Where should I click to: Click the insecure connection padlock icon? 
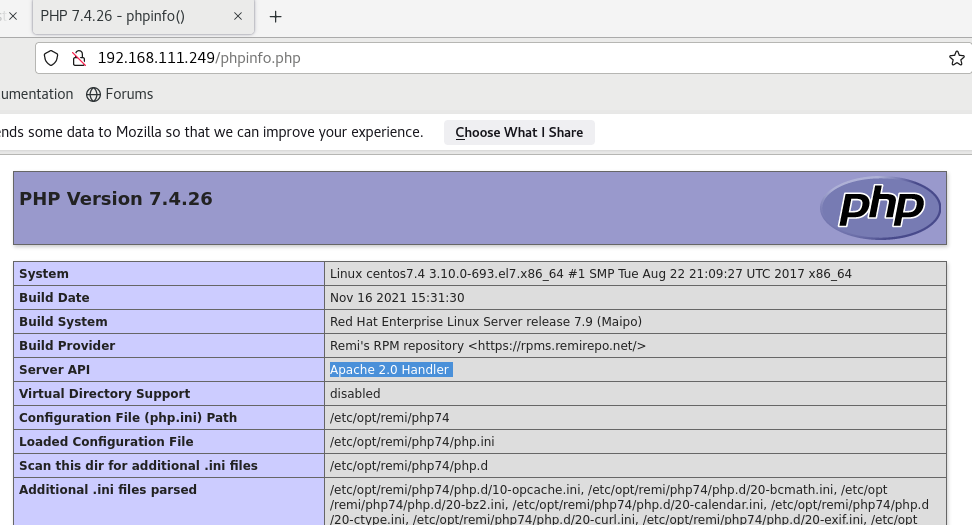(x=79, y=58)
